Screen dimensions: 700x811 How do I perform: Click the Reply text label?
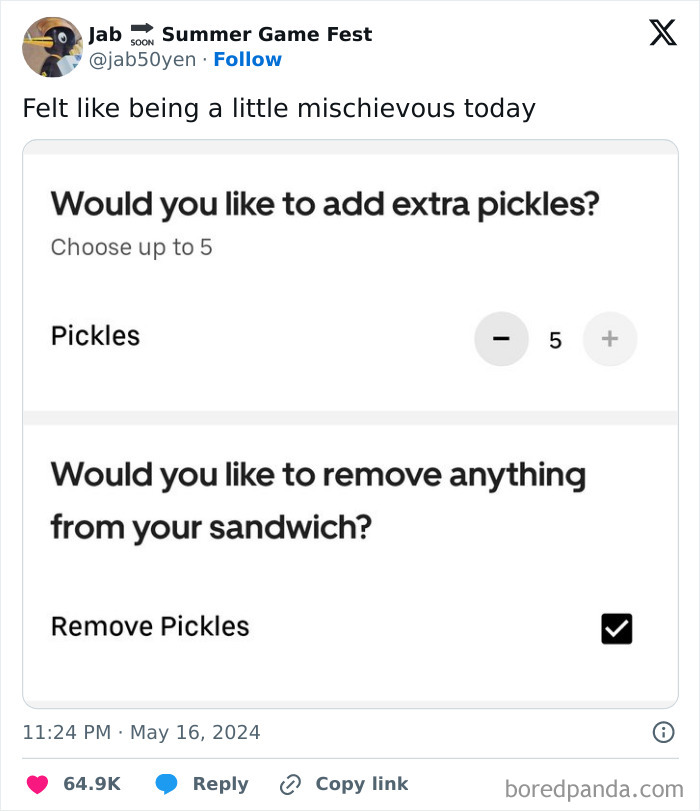[220, 784]
